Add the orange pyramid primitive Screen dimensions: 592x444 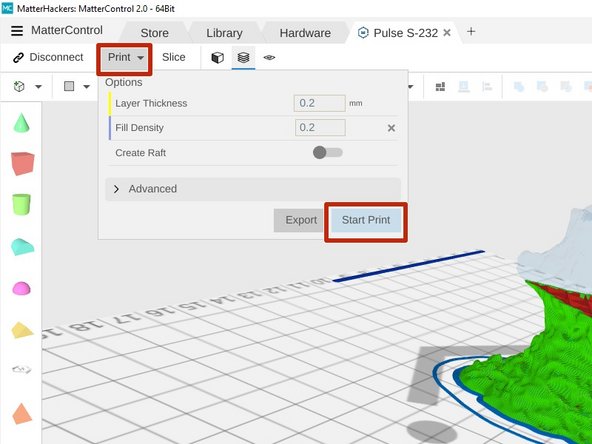point(22,414)
